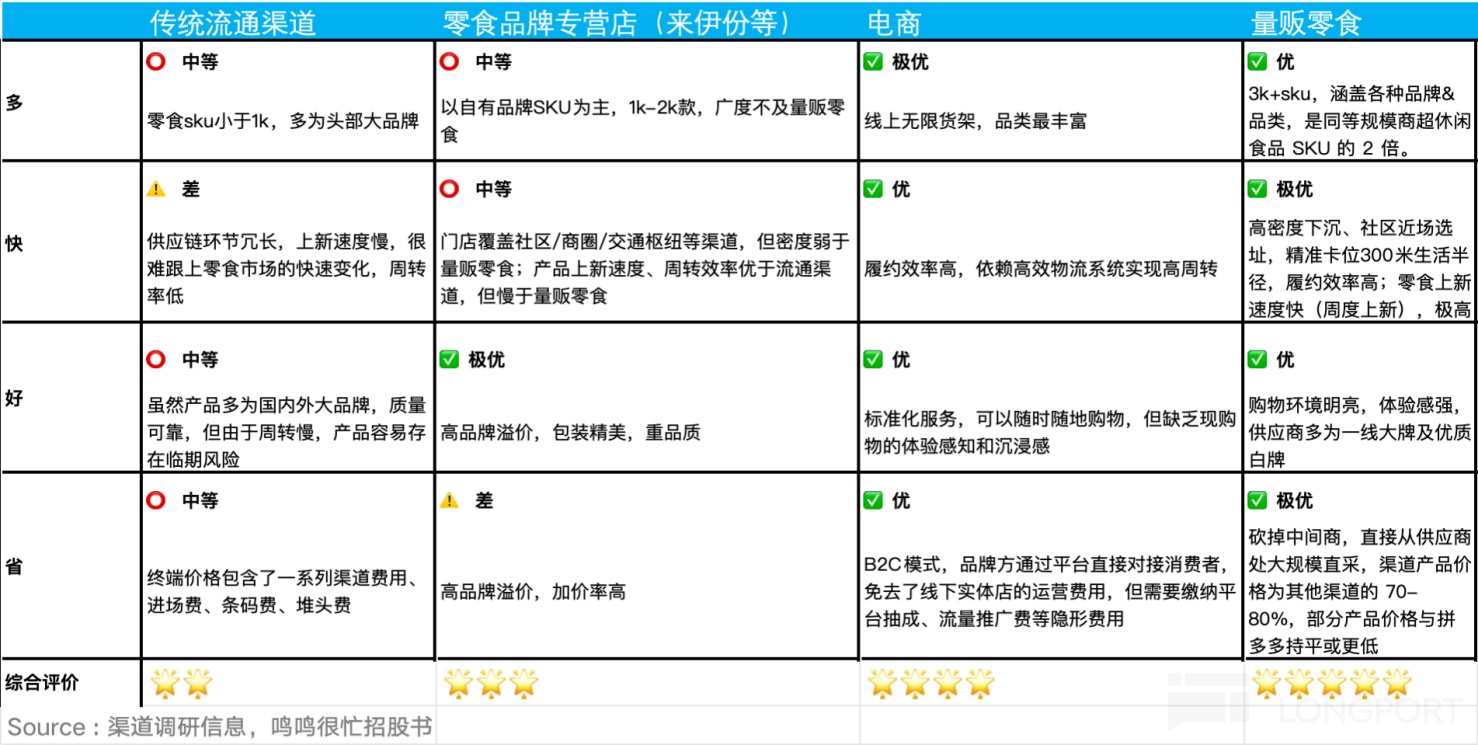Select the 电商 column header

893,23
